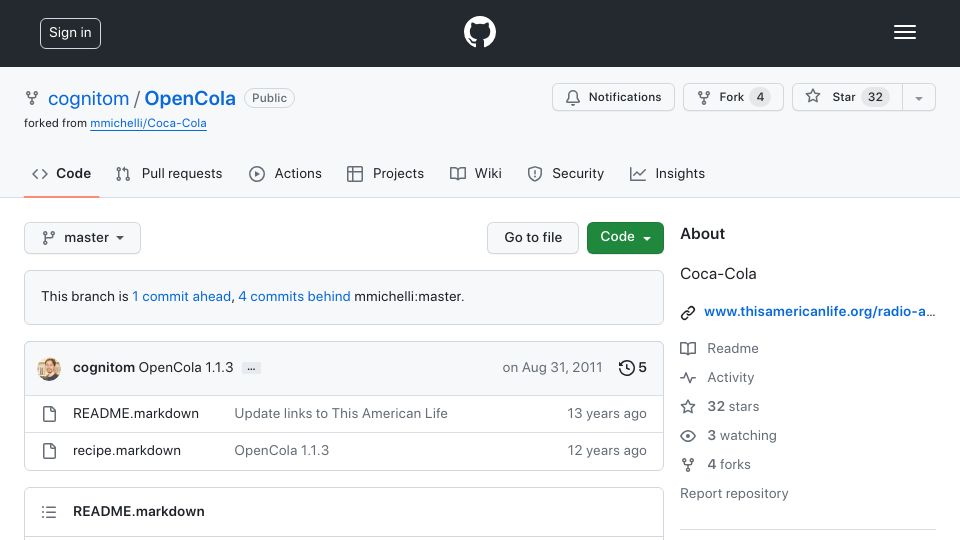Click the Public visibility badge
The width and height of the screenshot is (960, 540).
point(269,98)
